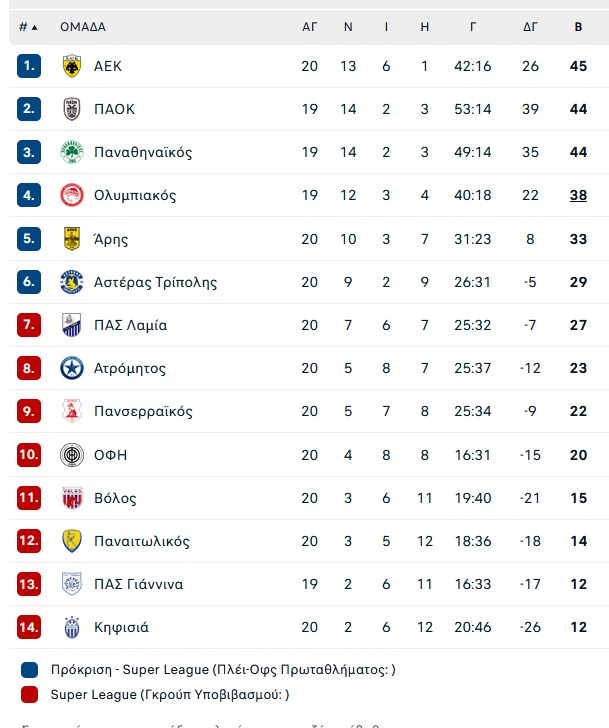Click the Αστέρας Τρίπολης logo
609x728 pixels.
72,282
